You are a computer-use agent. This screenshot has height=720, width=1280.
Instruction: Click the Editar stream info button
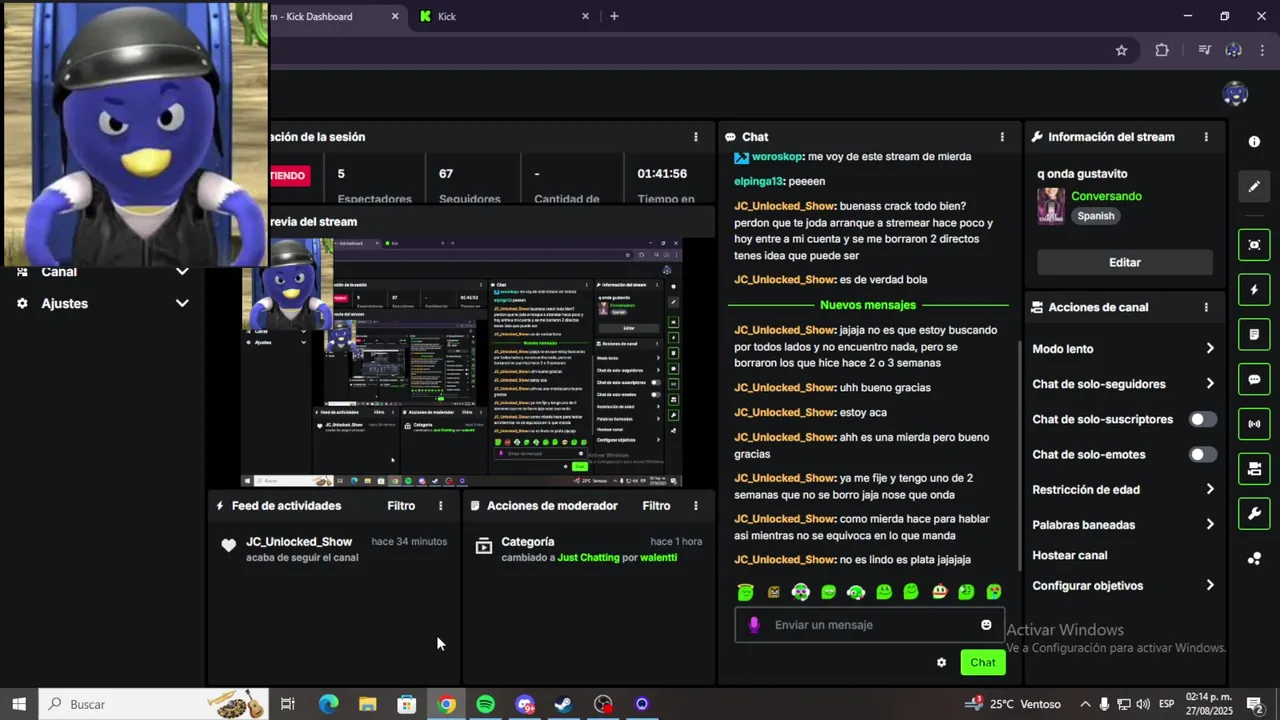[1125, 262]
